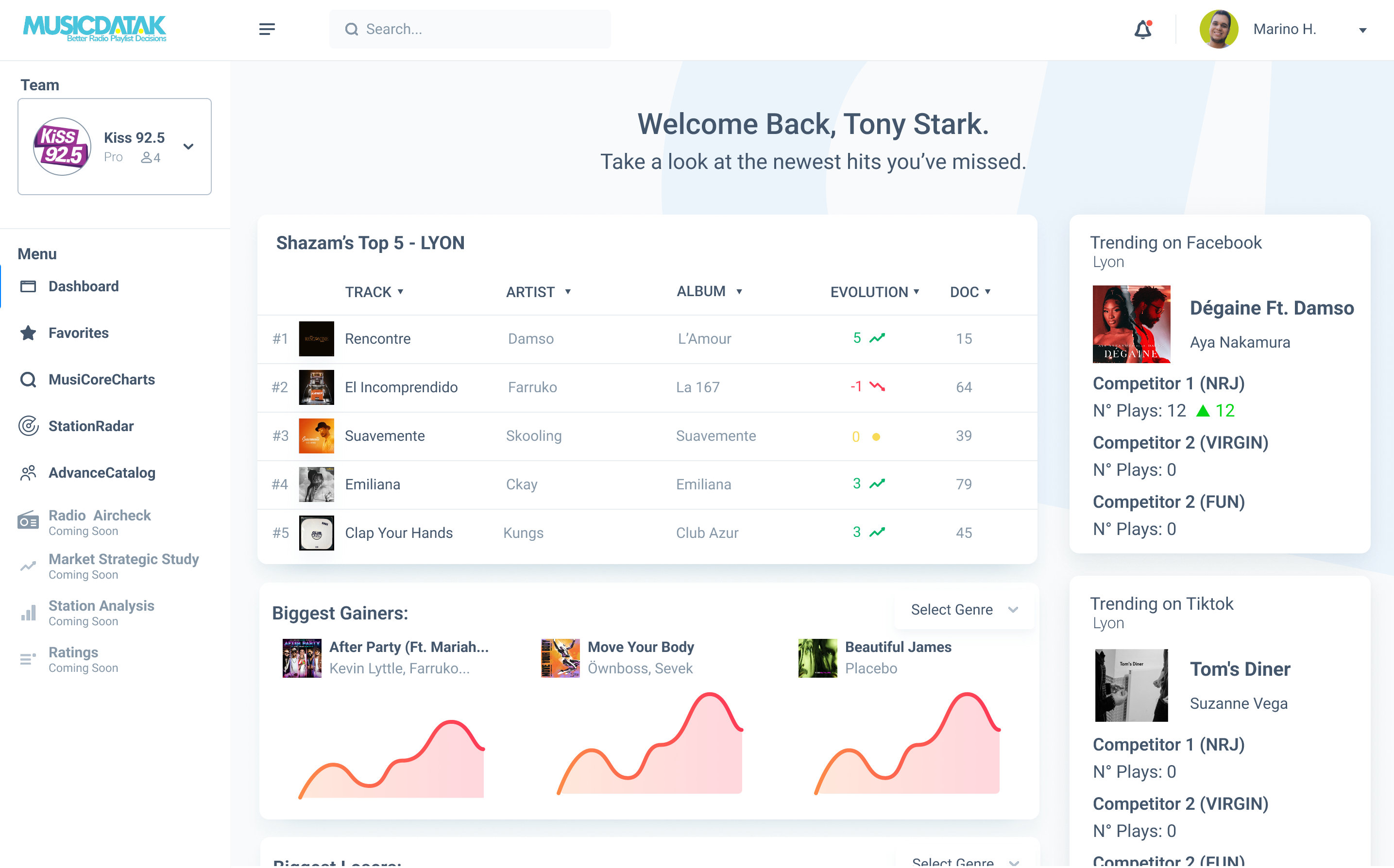Open Select Genre dropdown in Biggest Gainers

tap(964, 610)
